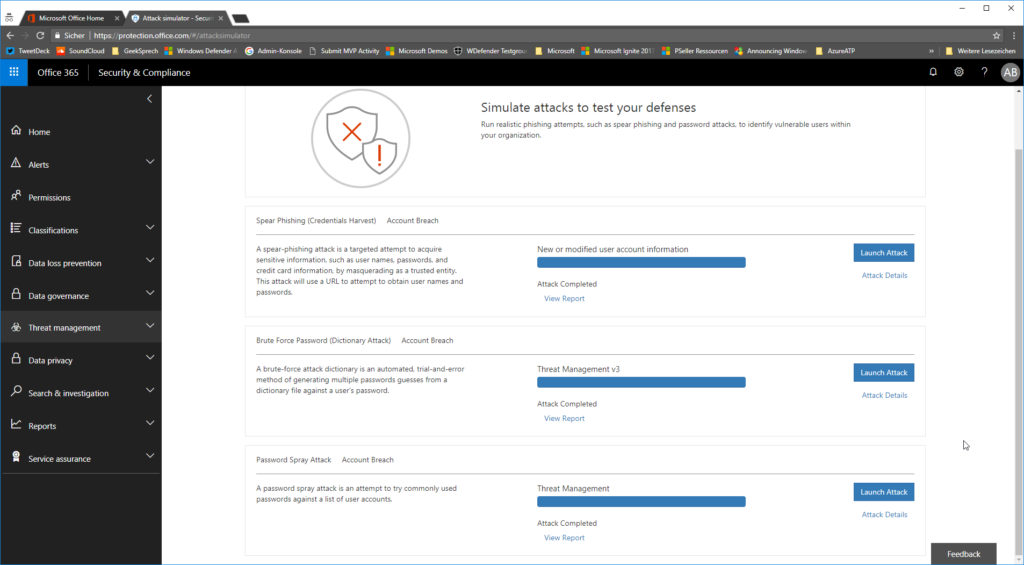Open the TweetDeck bookmark
The height and width of the screenshot is (565, 1024).
28,51
